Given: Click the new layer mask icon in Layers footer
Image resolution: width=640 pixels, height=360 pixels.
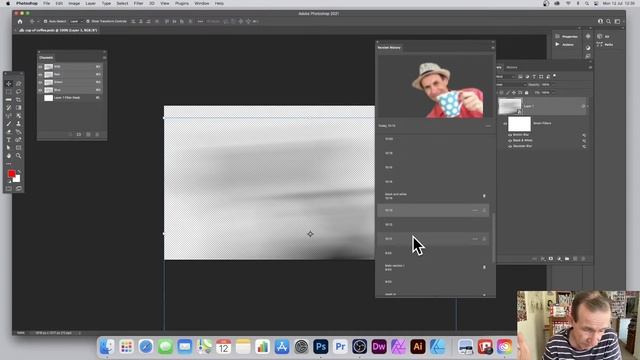Looking at the screenshot, I should 551,258.
